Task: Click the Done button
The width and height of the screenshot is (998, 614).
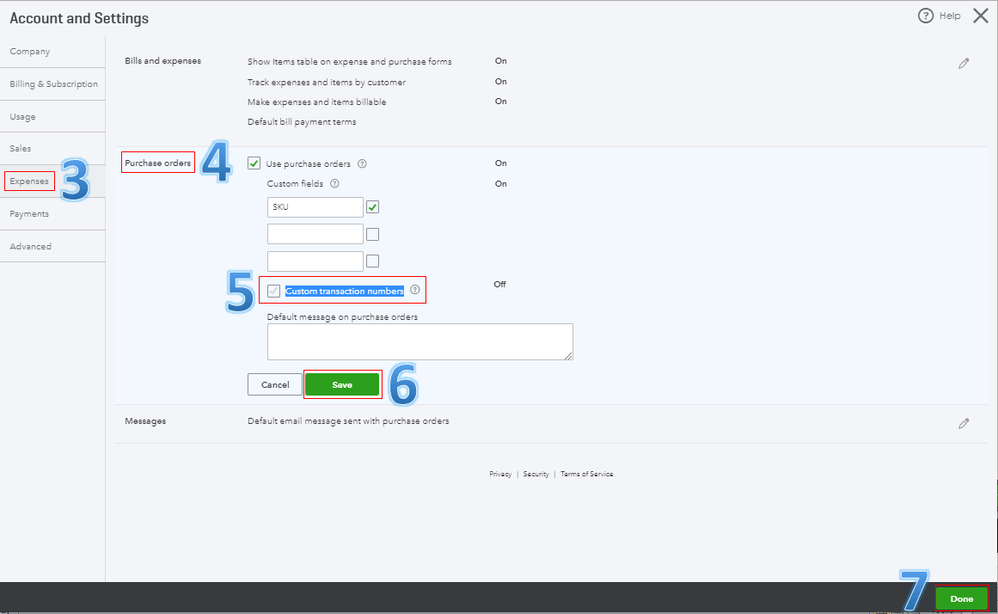Action: [962, 598]
